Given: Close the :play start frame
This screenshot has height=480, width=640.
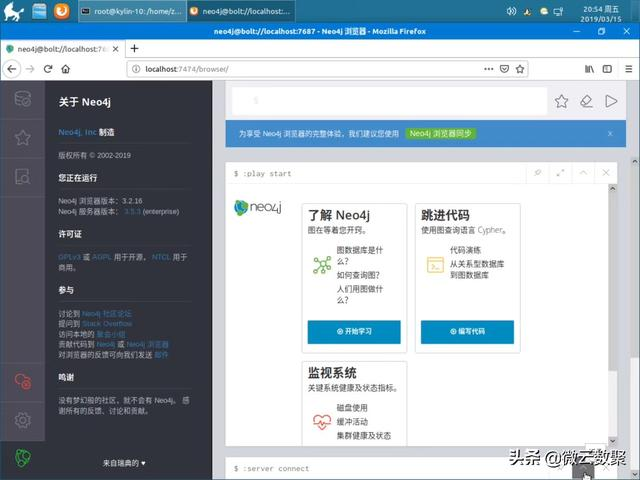Looking at the screenshot, I should 606,173.
